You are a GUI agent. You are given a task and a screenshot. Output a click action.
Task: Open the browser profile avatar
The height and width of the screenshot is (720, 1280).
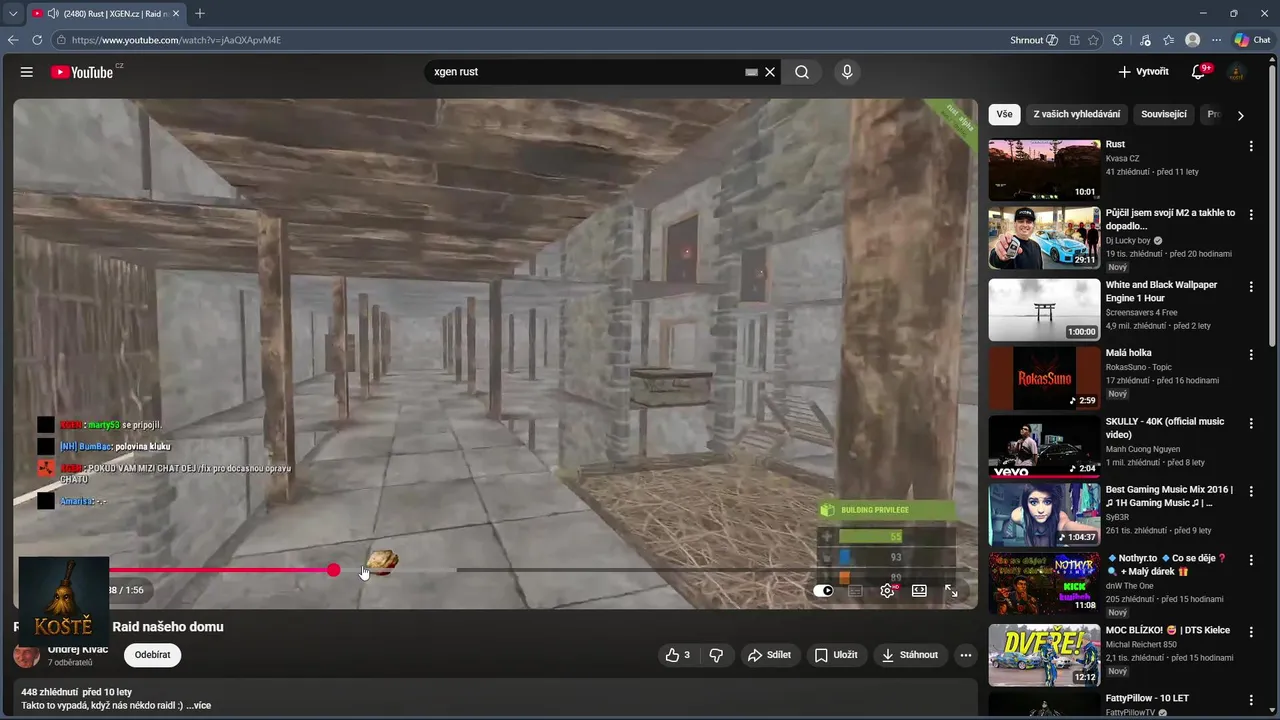pyautogui.click(x=1192, y=40)
